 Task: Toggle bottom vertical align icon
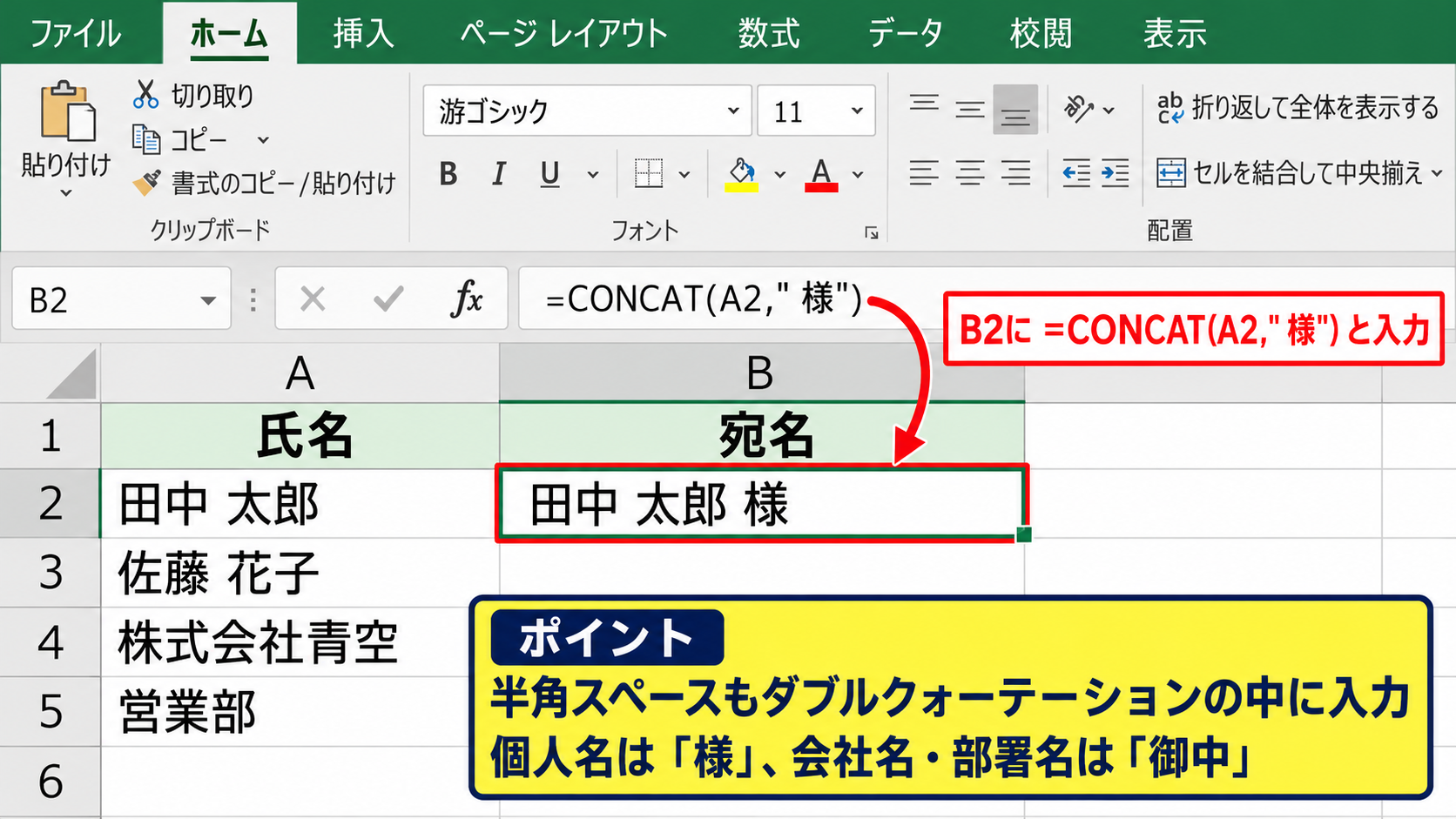(1015, 110)
